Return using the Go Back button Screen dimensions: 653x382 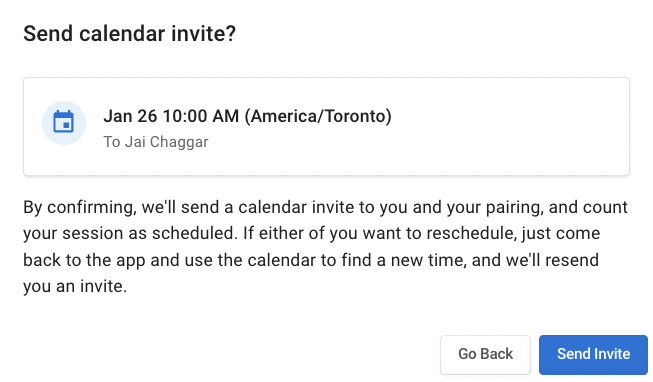485,354
